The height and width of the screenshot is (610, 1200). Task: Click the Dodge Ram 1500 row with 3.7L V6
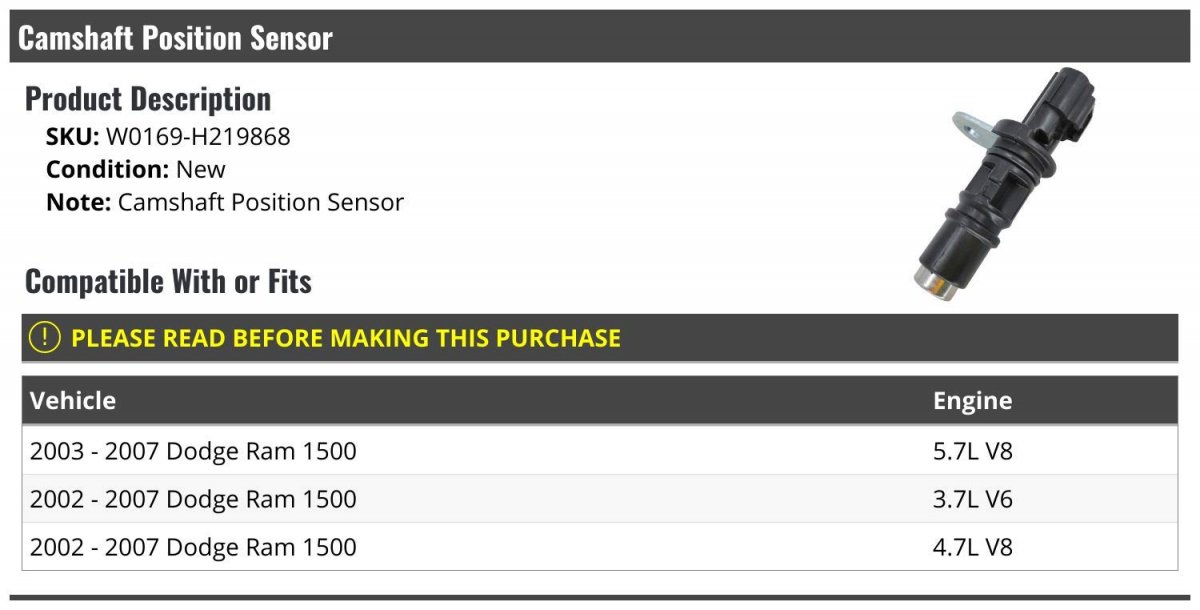point(600,499)
